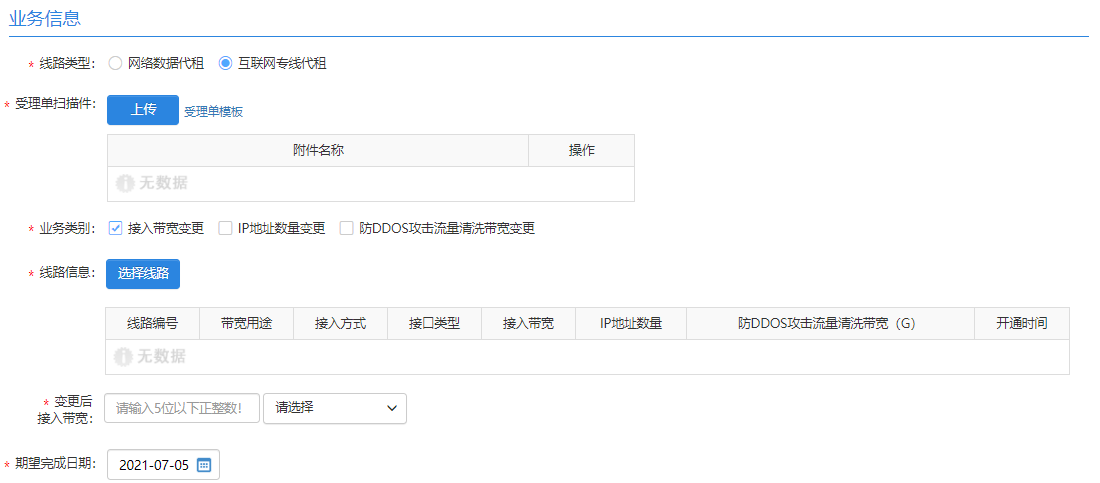Click the 接入方式 column header
This screenshot has width=1100, height=483.
[340, 324]
